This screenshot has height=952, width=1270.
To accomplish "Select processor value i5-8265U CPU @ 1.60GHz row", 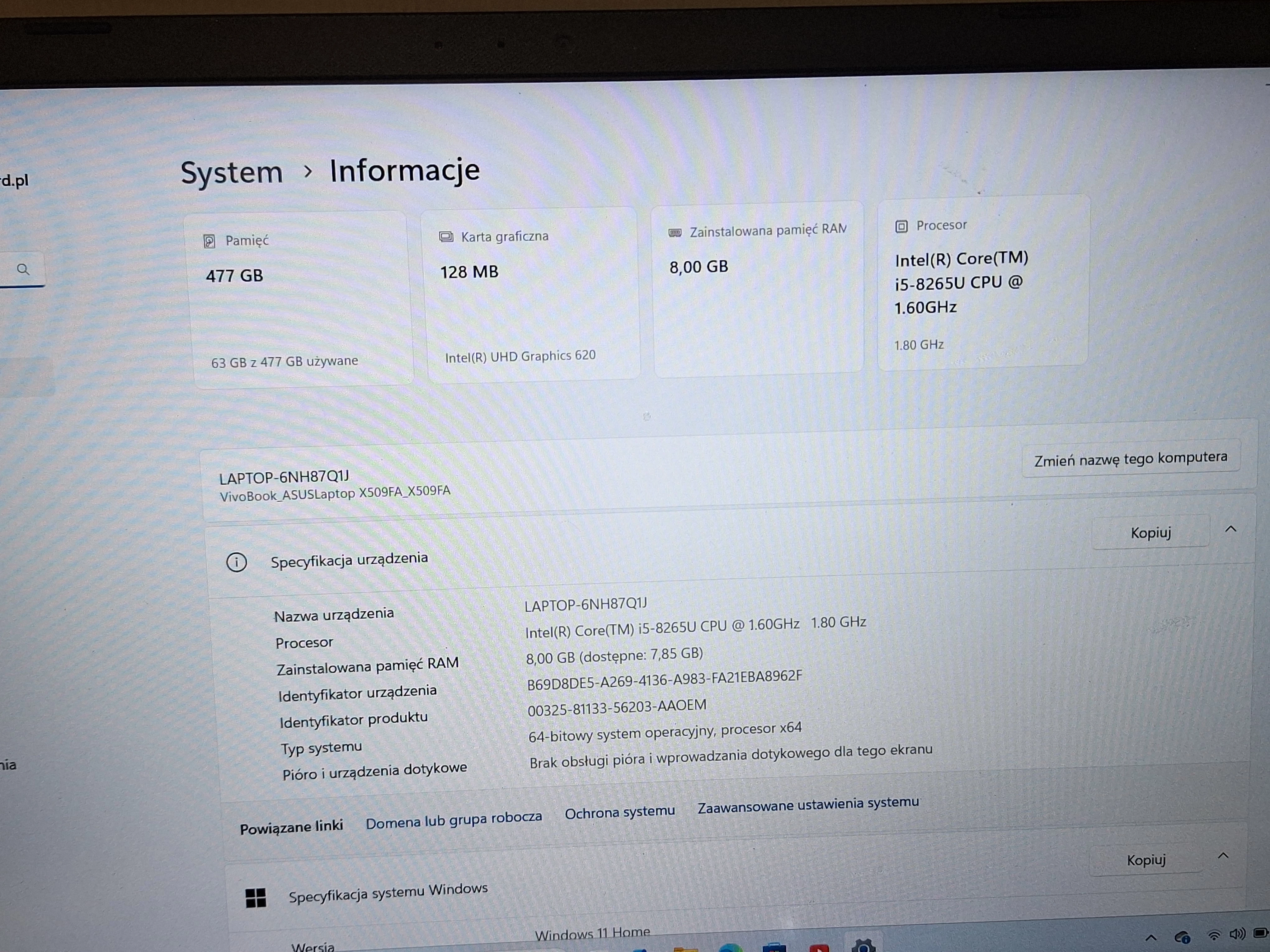I will [x=695, y=627].
